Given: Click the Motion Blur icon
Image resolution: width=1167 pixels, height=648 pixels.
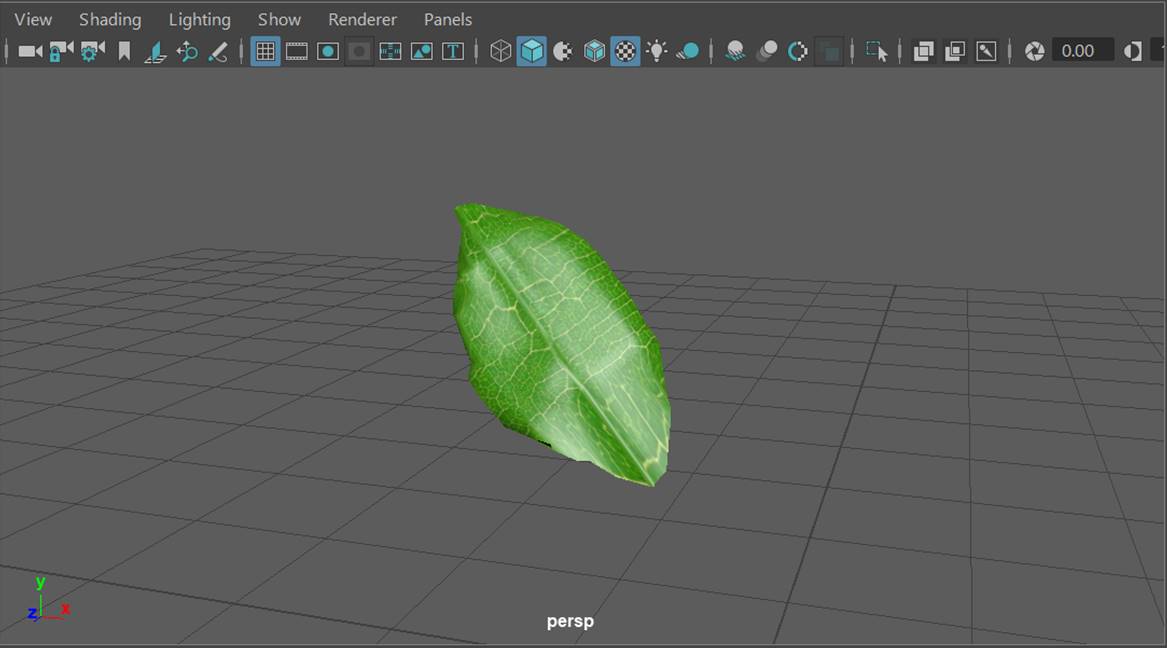Looking at the screenshot, I should [767, 51].
